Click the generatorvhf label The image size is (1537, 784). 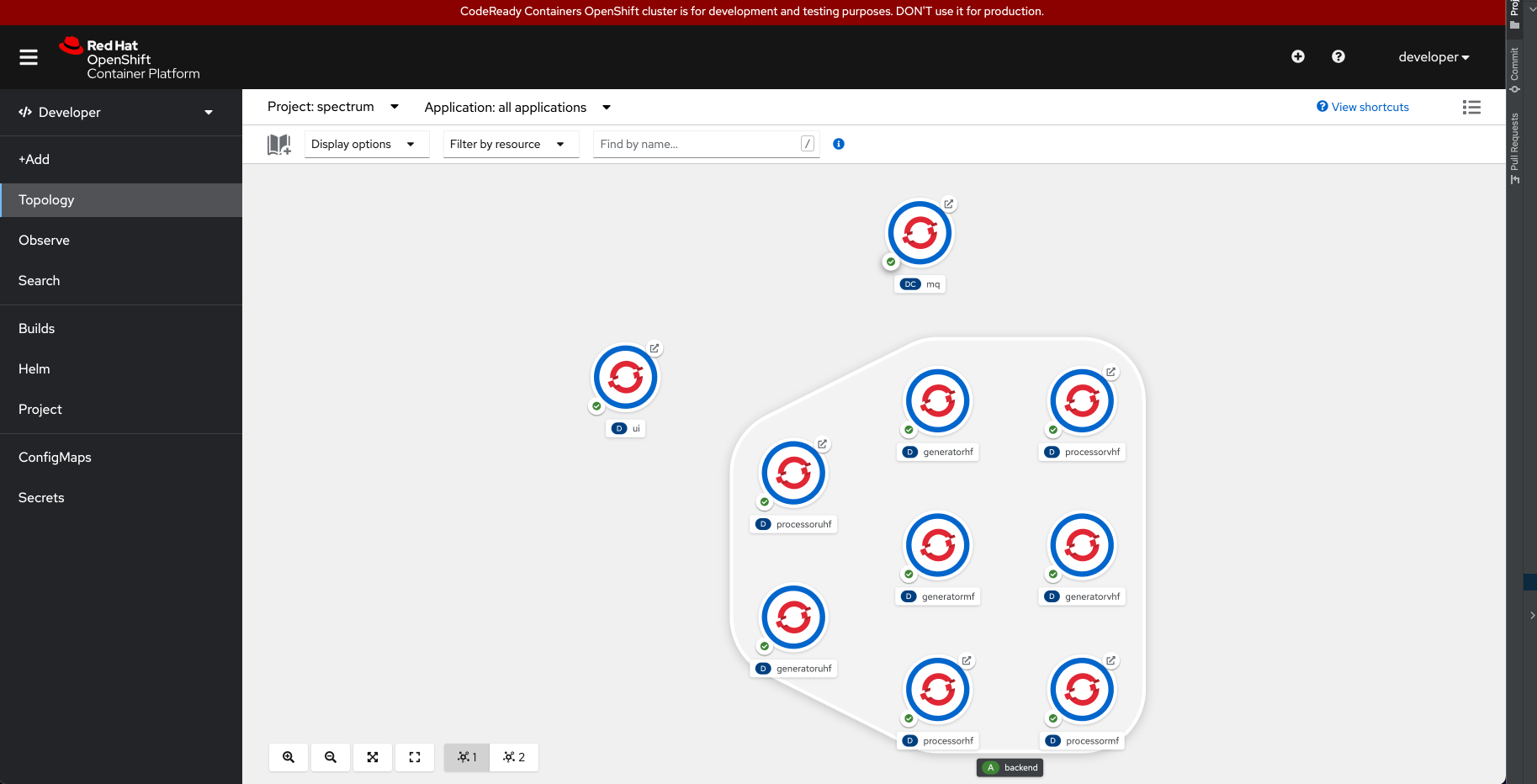(x=1082, y=597)
